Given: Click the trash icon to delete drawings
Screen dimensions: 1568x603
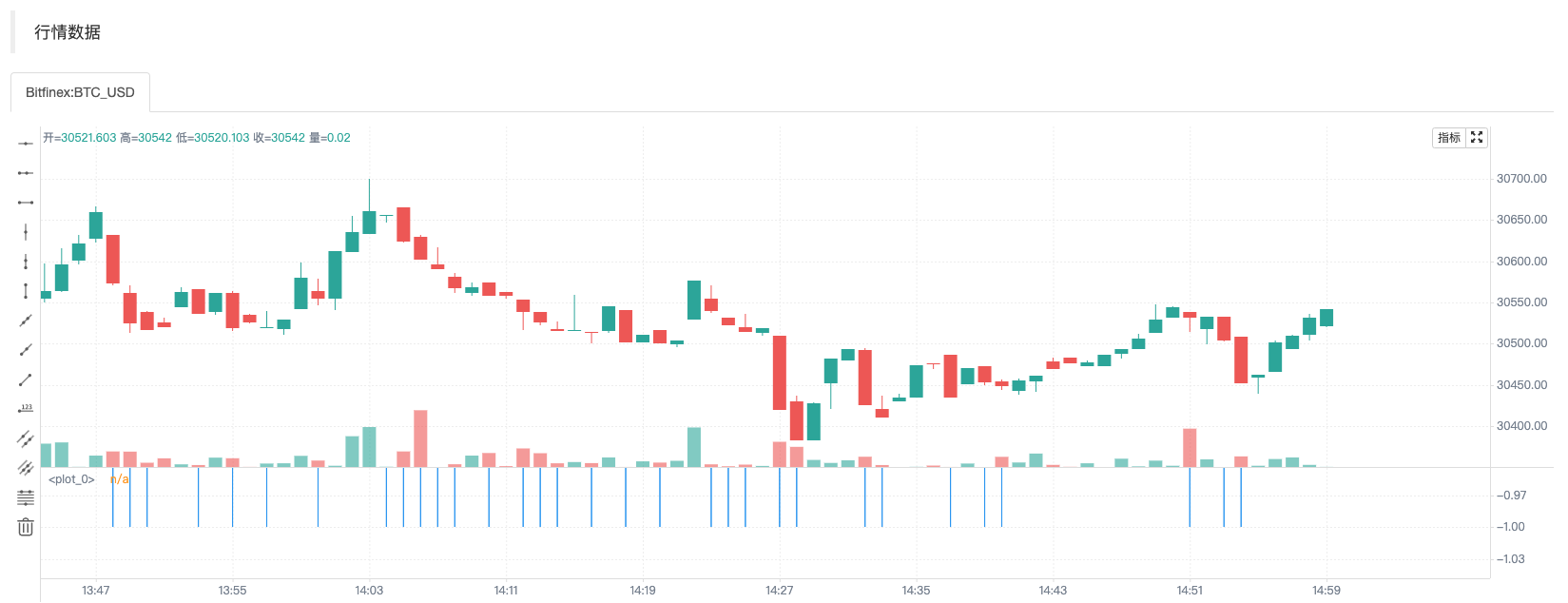Looking at the screenshot, I should point(26,527).
